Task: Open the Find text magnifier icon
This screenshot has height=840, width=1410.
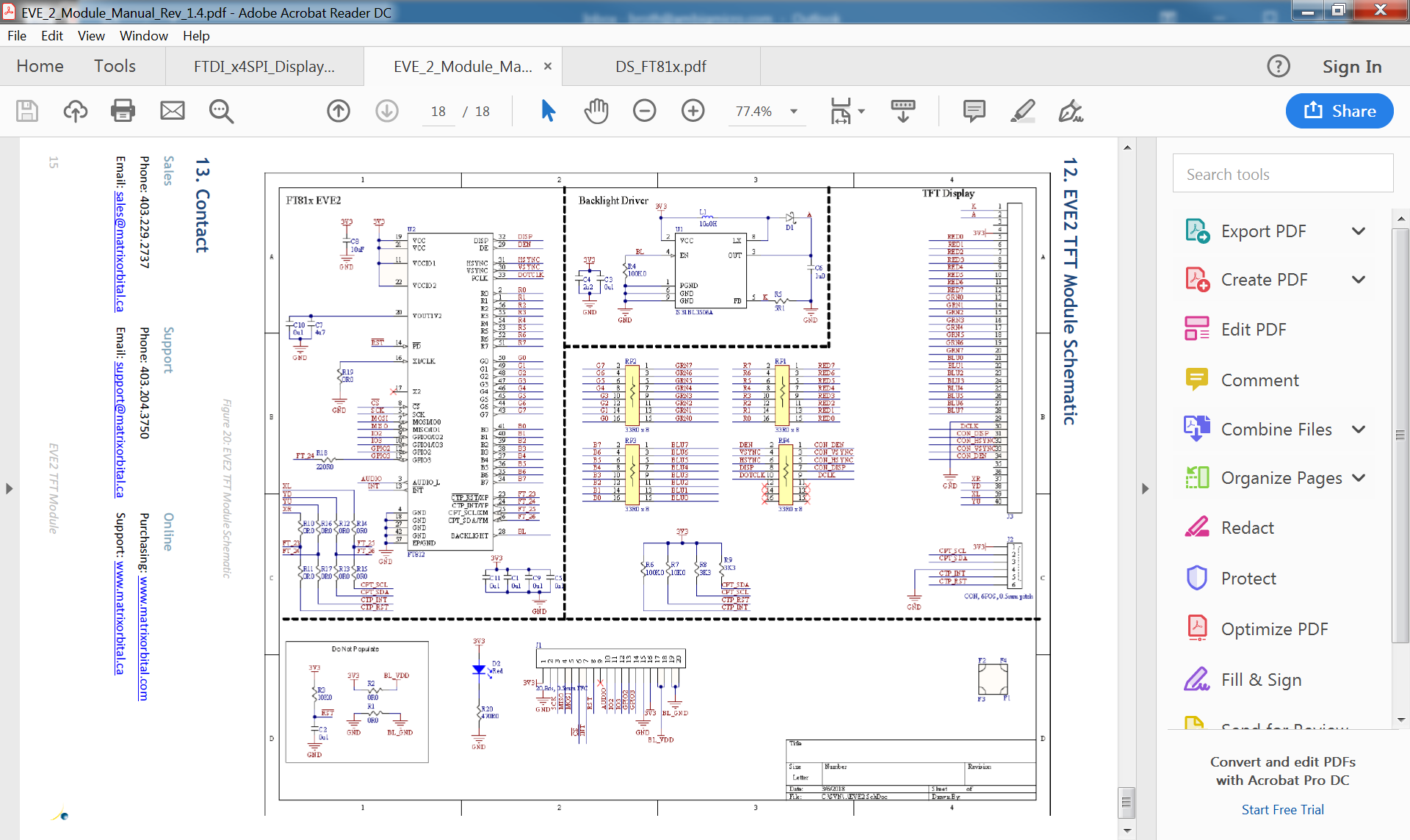Action: (221, 111)
